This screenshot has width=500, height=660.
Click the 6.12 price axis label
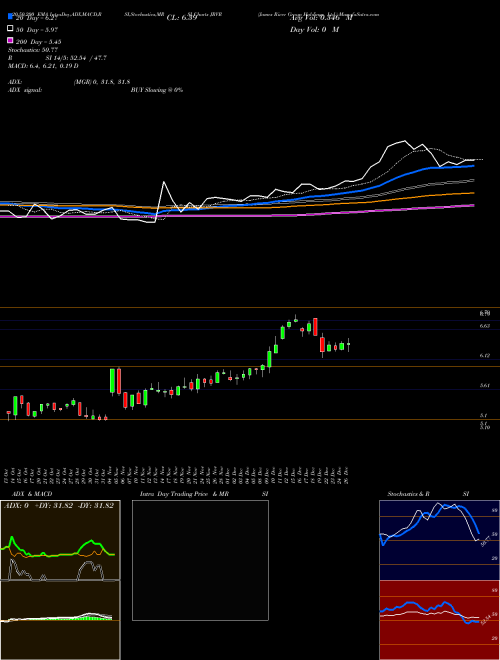point(485,356)
